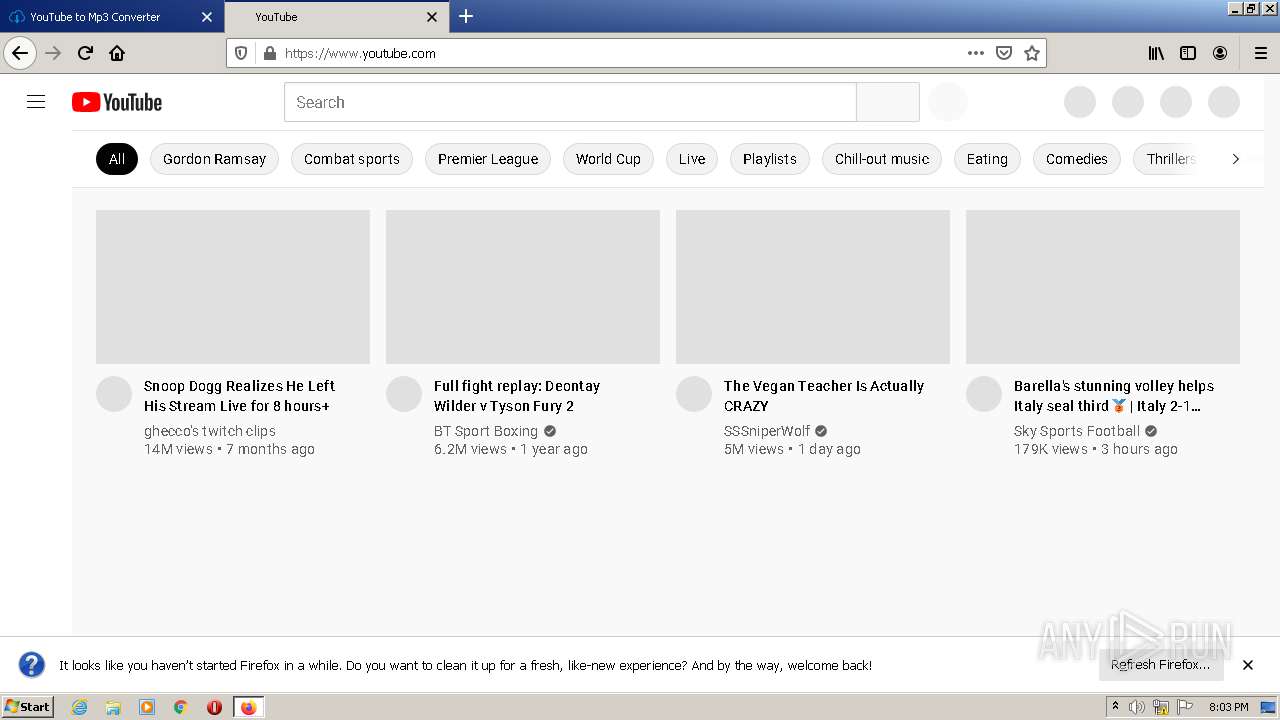The image size is (1280, 720).
Task: Filter by Live chip
Action: coord(692,159)
